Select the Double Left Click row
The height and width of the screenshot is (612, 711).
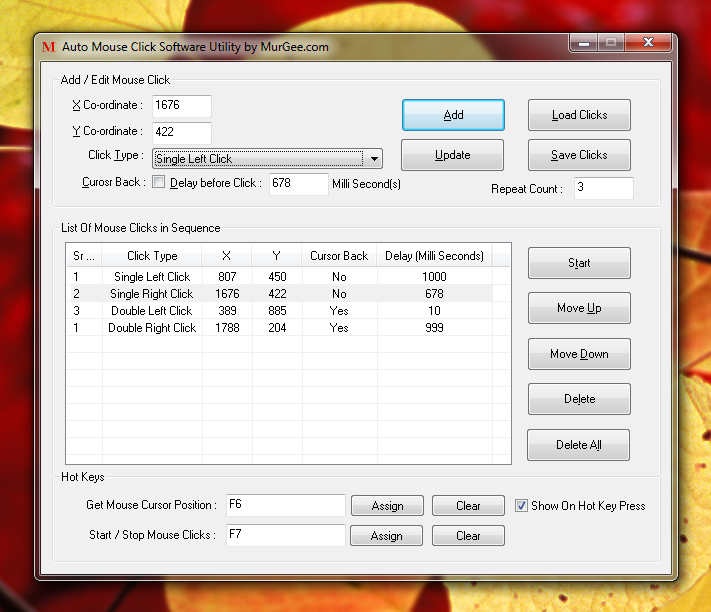click(280, 311)
